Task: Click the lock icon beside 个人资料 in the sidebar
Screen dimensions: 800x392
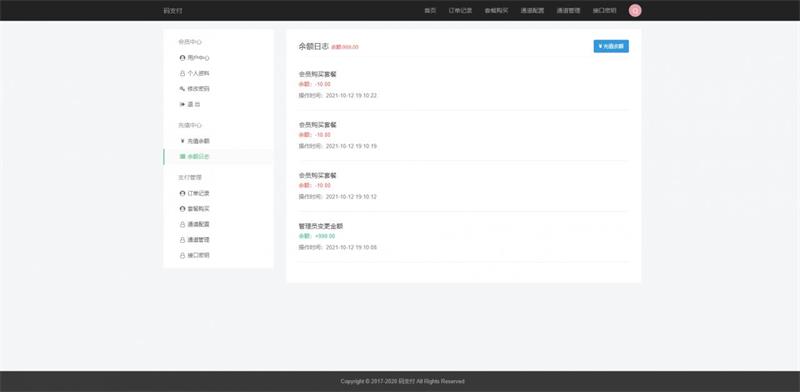Action: (182, 74)
